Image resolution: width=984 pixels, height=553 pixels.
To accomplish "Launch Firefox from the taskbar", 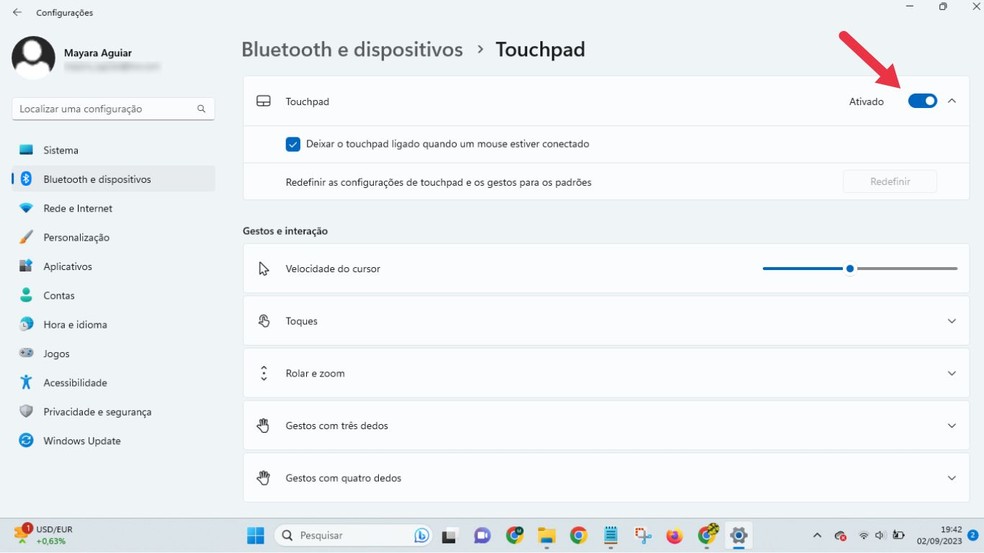I will (675, 535).
